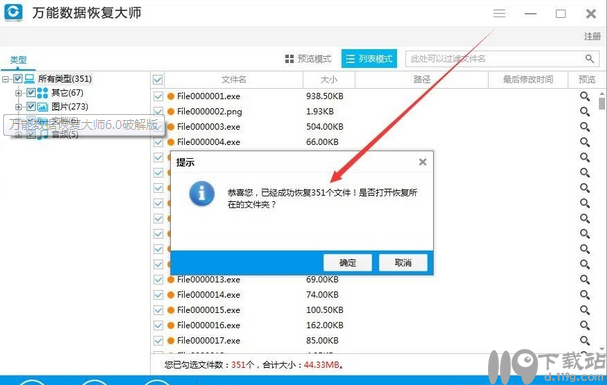
Task: Click the 注册 link
Action: point(592,36)
